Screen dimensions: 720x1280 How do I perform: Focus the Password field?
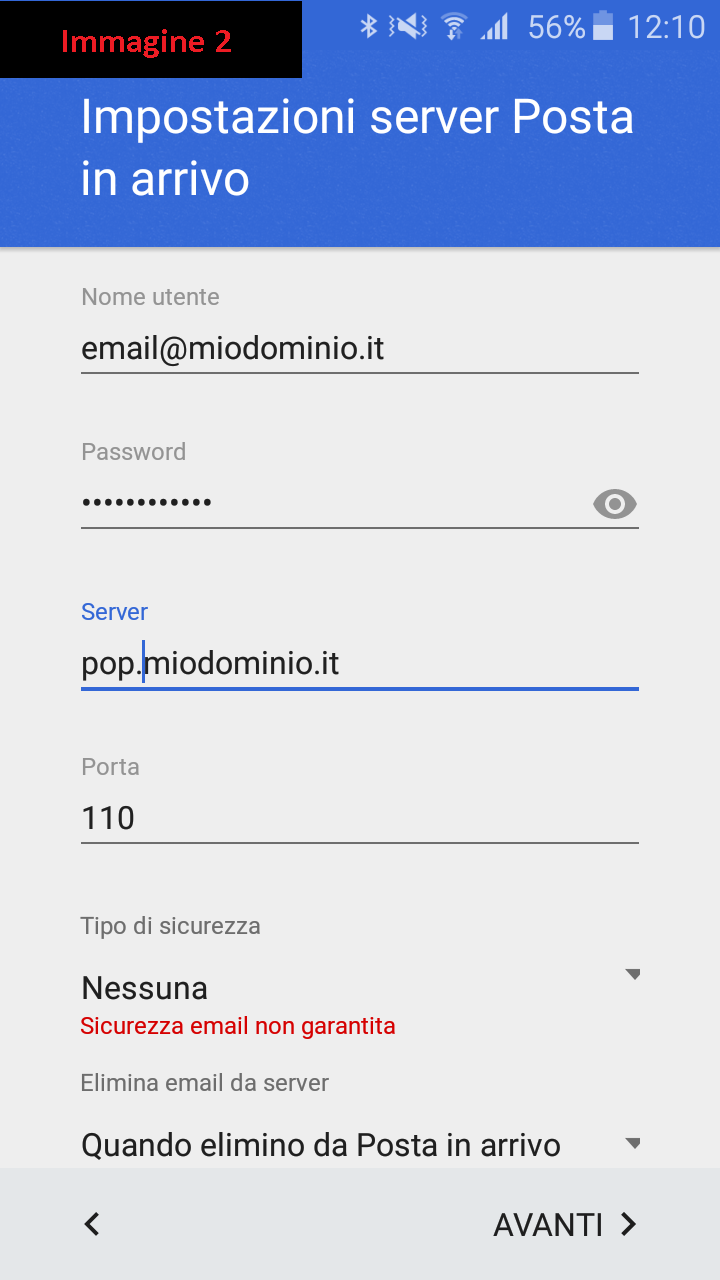tap(330, 502)
